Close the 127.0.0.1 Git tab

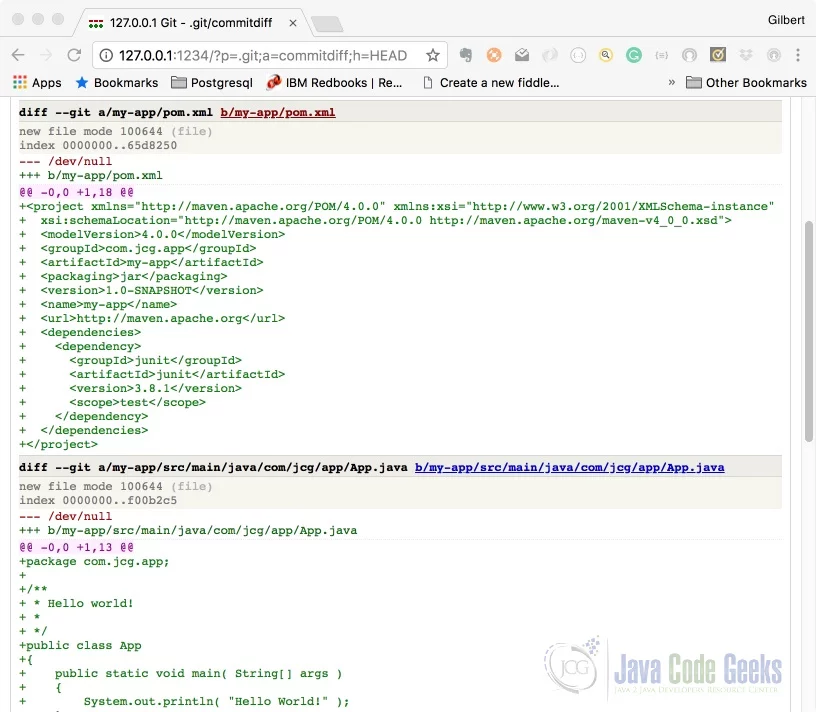coord(293,23)
